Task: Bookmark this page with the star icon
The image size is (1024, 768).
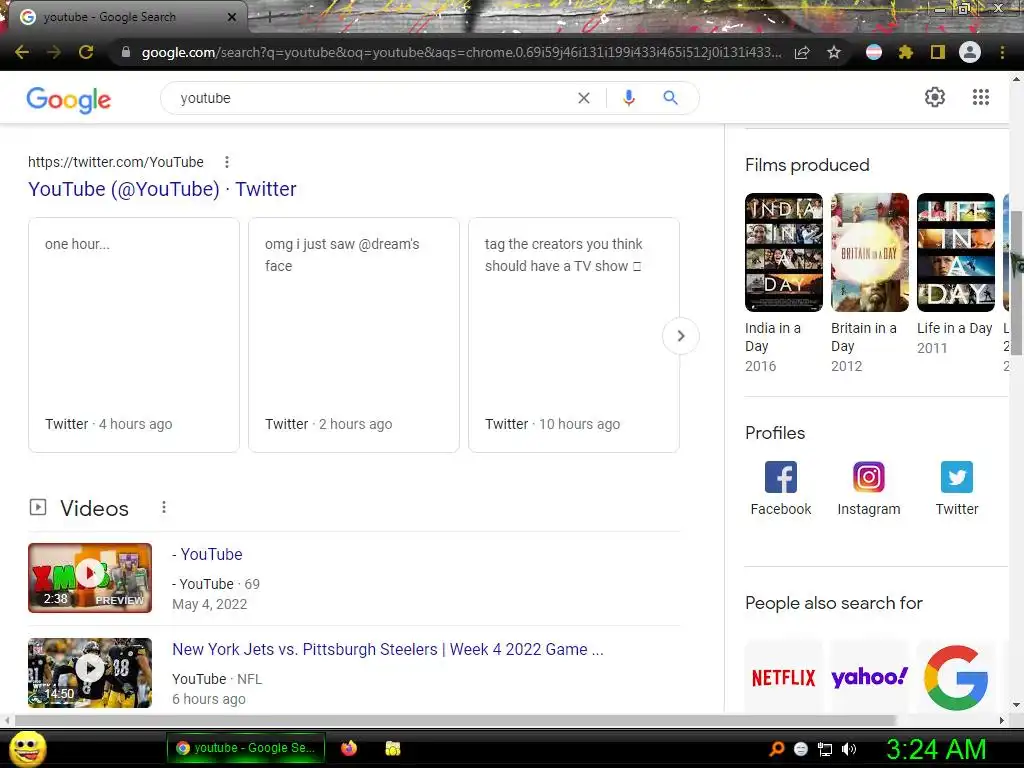Action: [834, 52]
